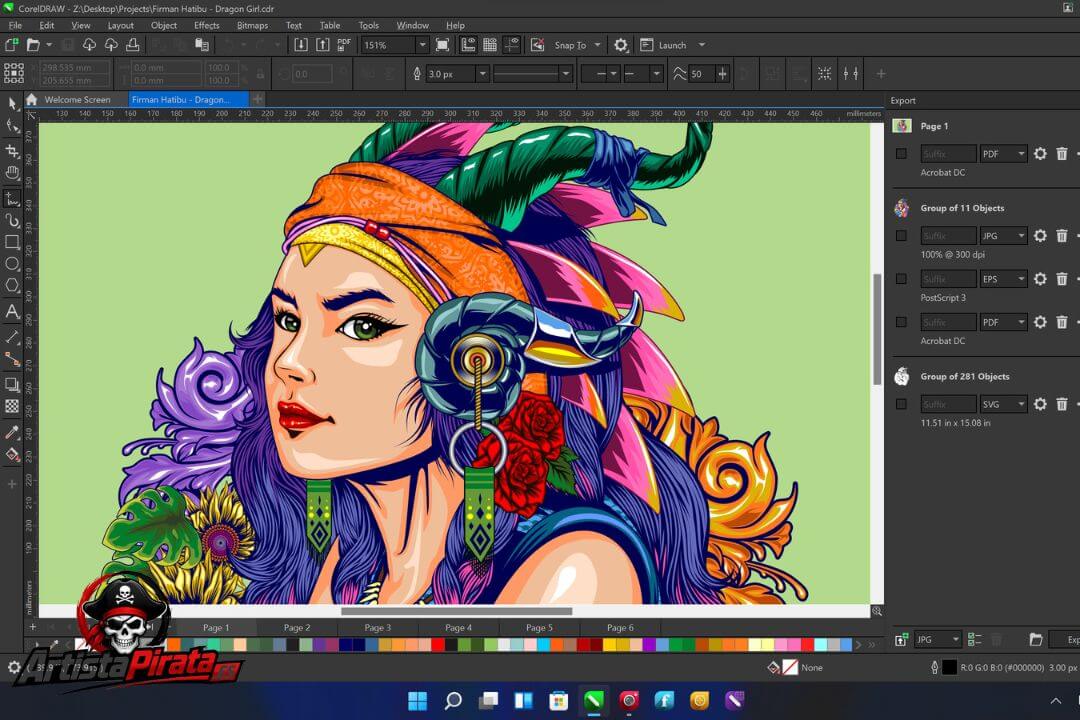Screen dimensions: 1080x720
Task: Select the Interactive Fill tool
Action: click(12, 455)
